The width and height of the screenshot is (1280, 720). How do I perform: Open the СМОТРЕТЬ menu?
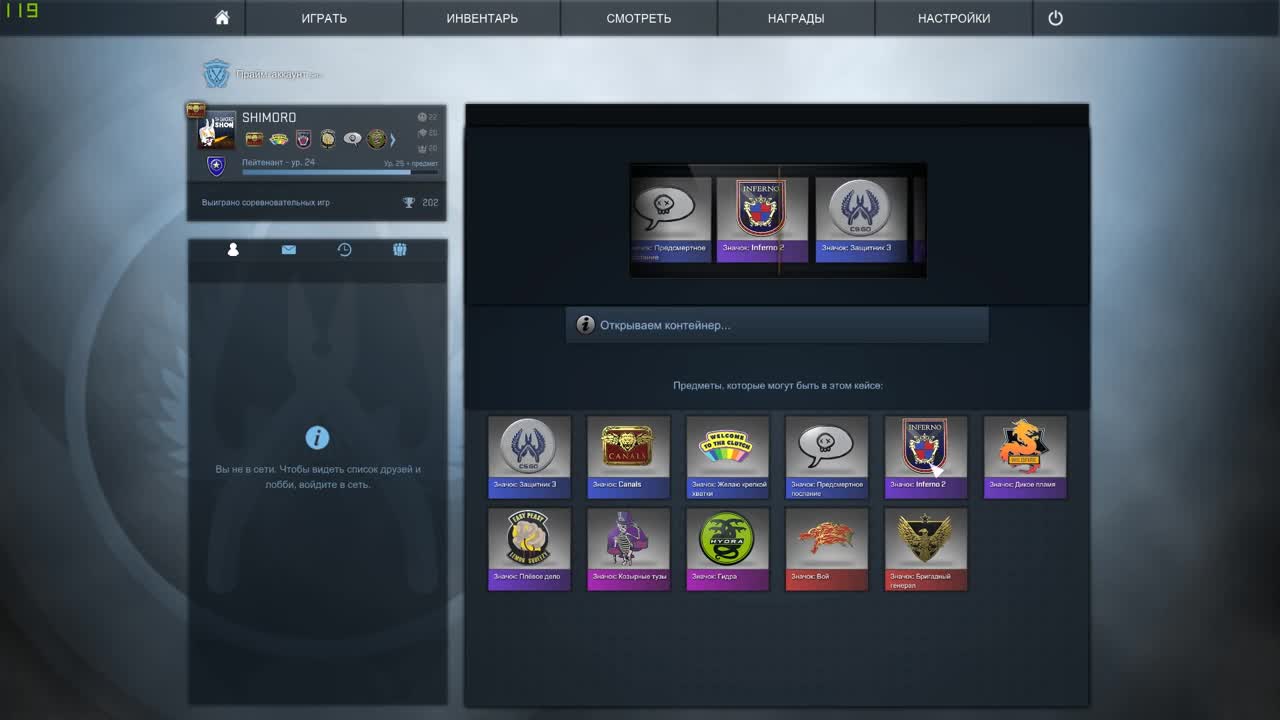pos(639,18)
